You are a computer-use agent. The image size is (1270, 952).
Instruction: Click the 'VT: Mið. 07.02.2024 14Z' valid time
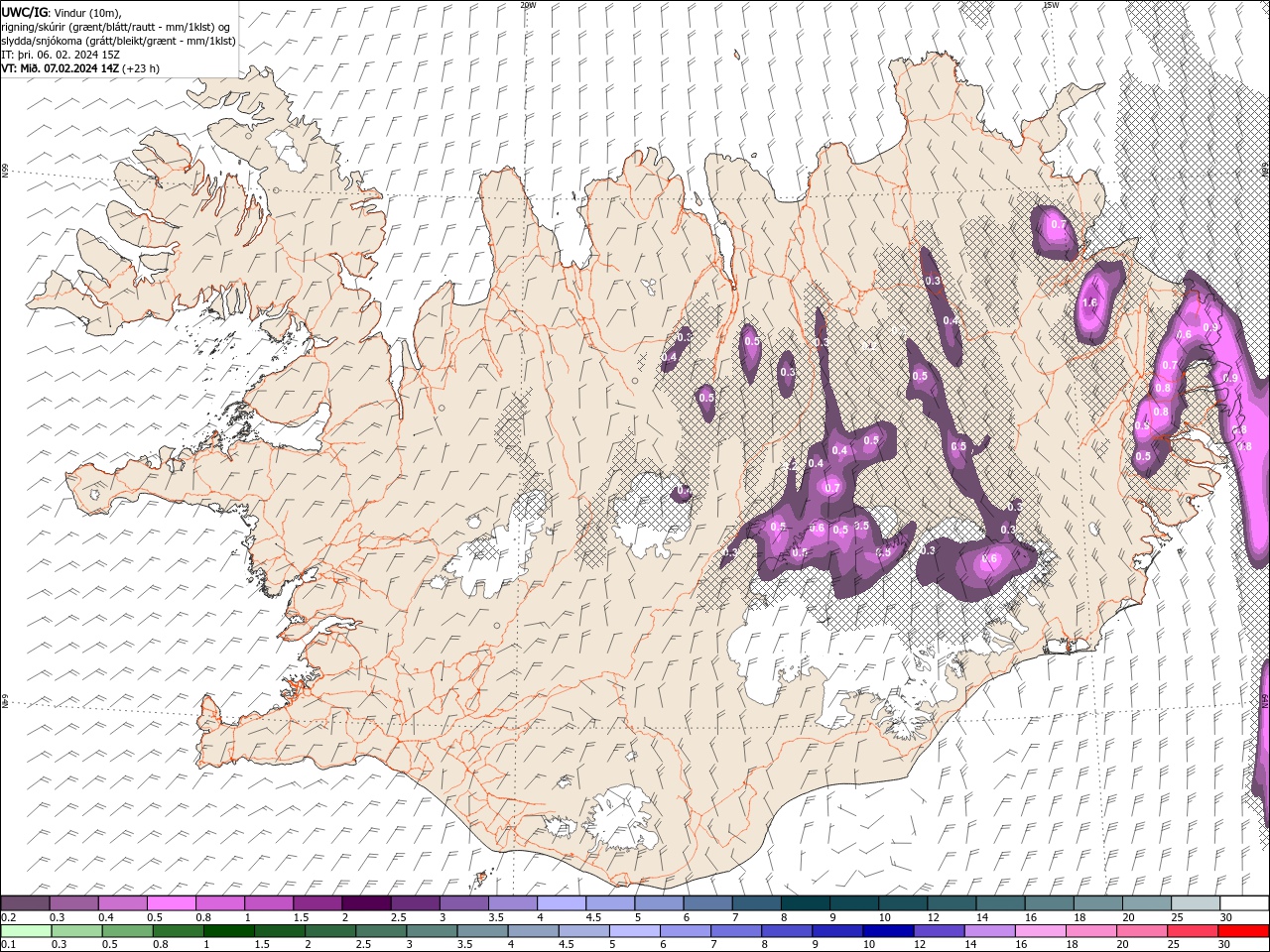(62, 68)
